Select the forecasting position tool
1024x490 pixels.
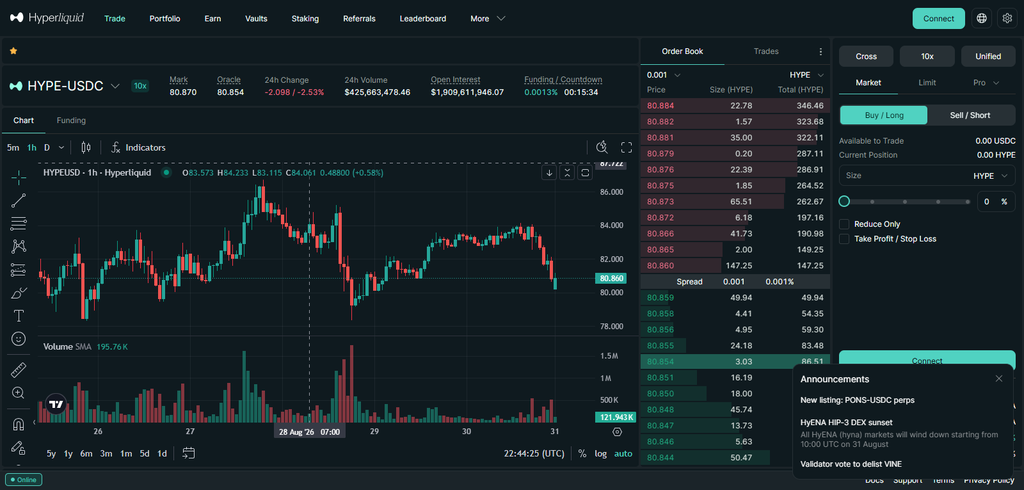click(x=19, y=270)
